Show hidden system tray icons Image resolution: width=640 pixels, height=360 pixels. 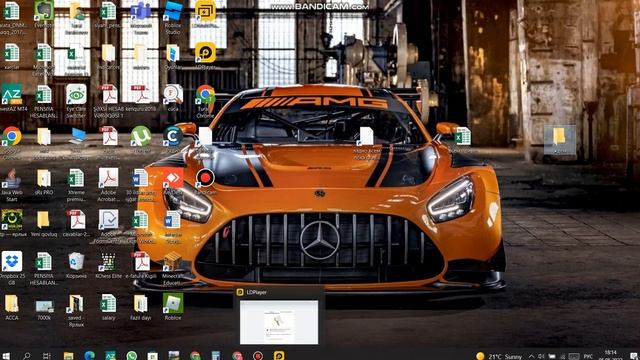531,356
